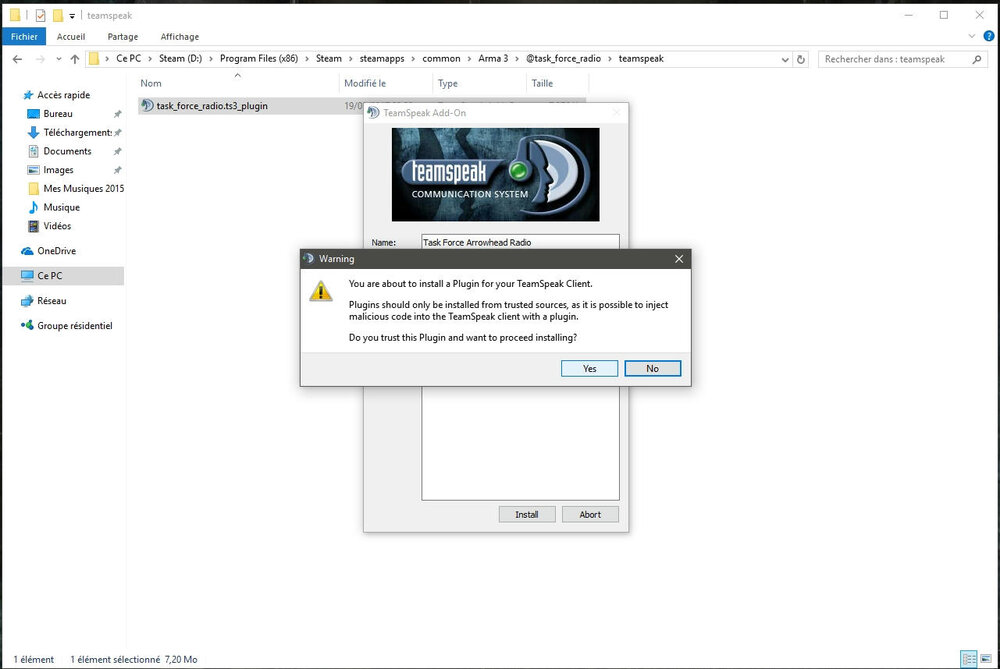Screen dimensions: 1000x669
Task: Click the Name field showing Task Force Arrowhead Radio
Action: click(x=520, y=242)
